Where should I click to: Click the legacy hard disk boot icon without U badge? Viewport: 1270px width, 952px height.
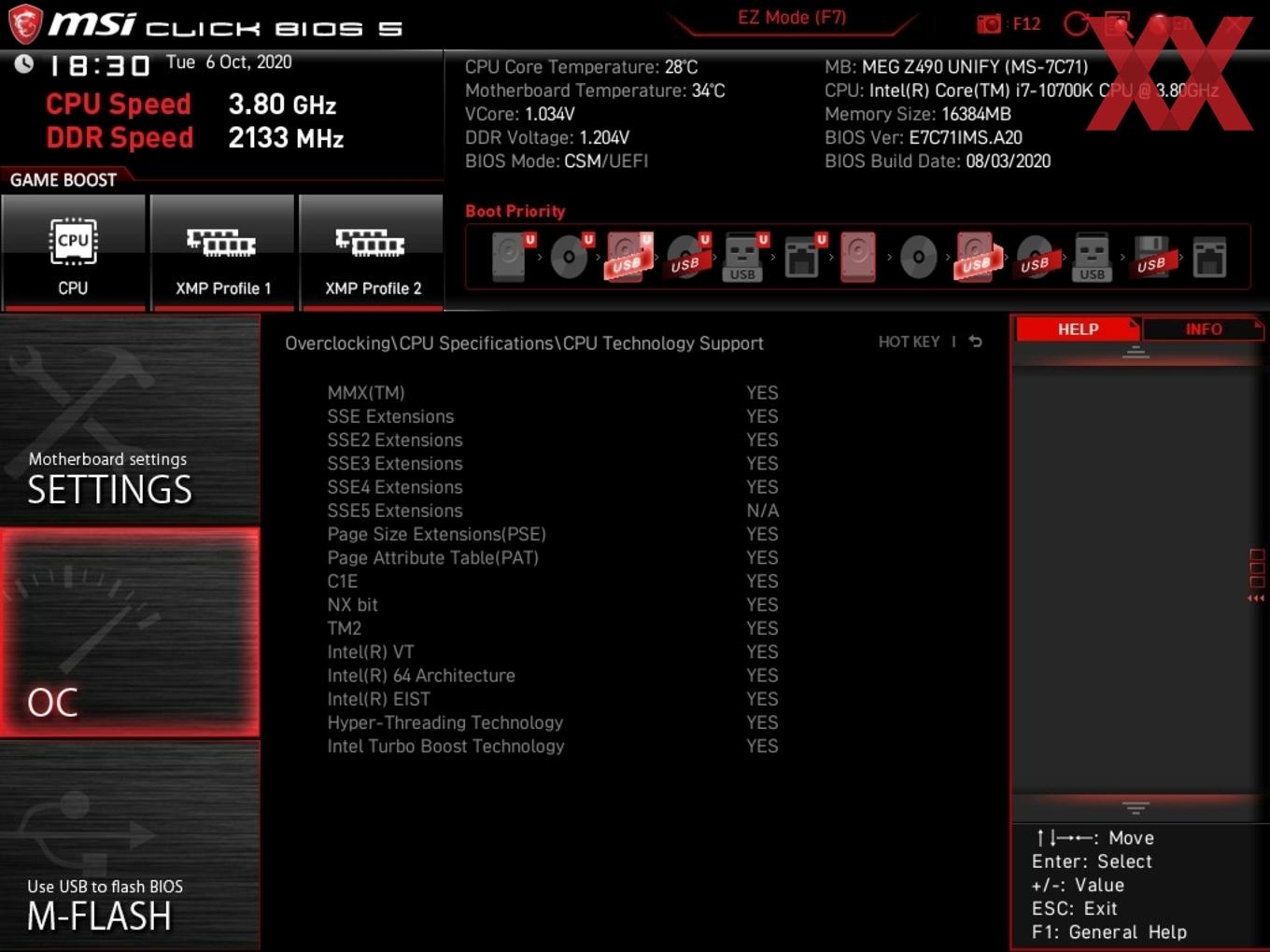[858, 257]
